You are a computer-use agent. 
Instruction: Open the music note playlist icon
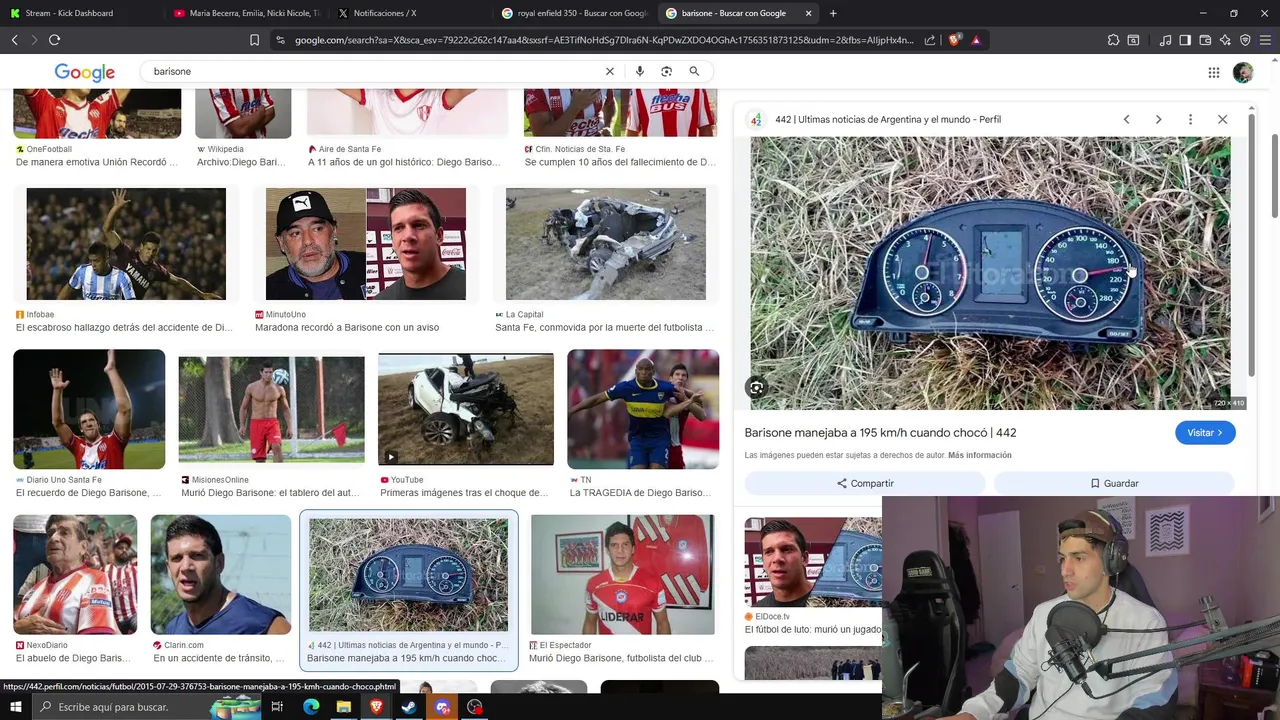[x=1165, y=40]
